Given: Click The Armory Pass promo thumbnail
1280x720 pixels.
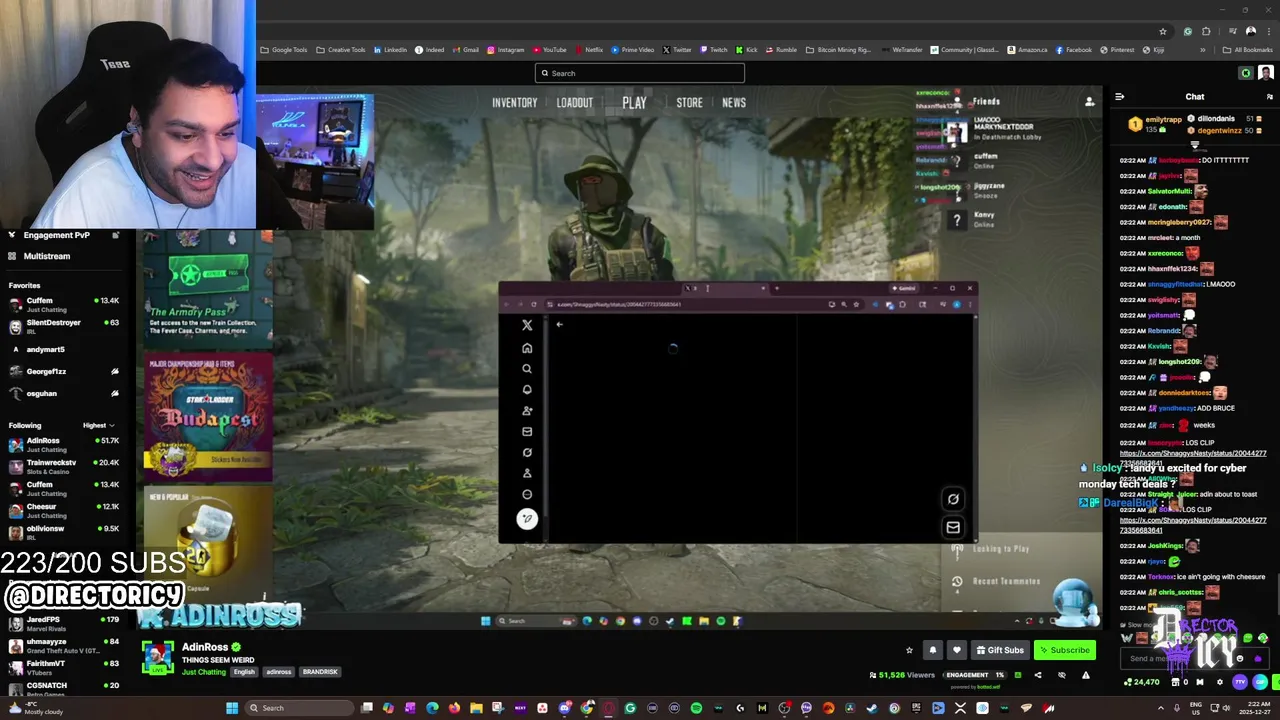Looking at the screenshot, I should 208,288.
